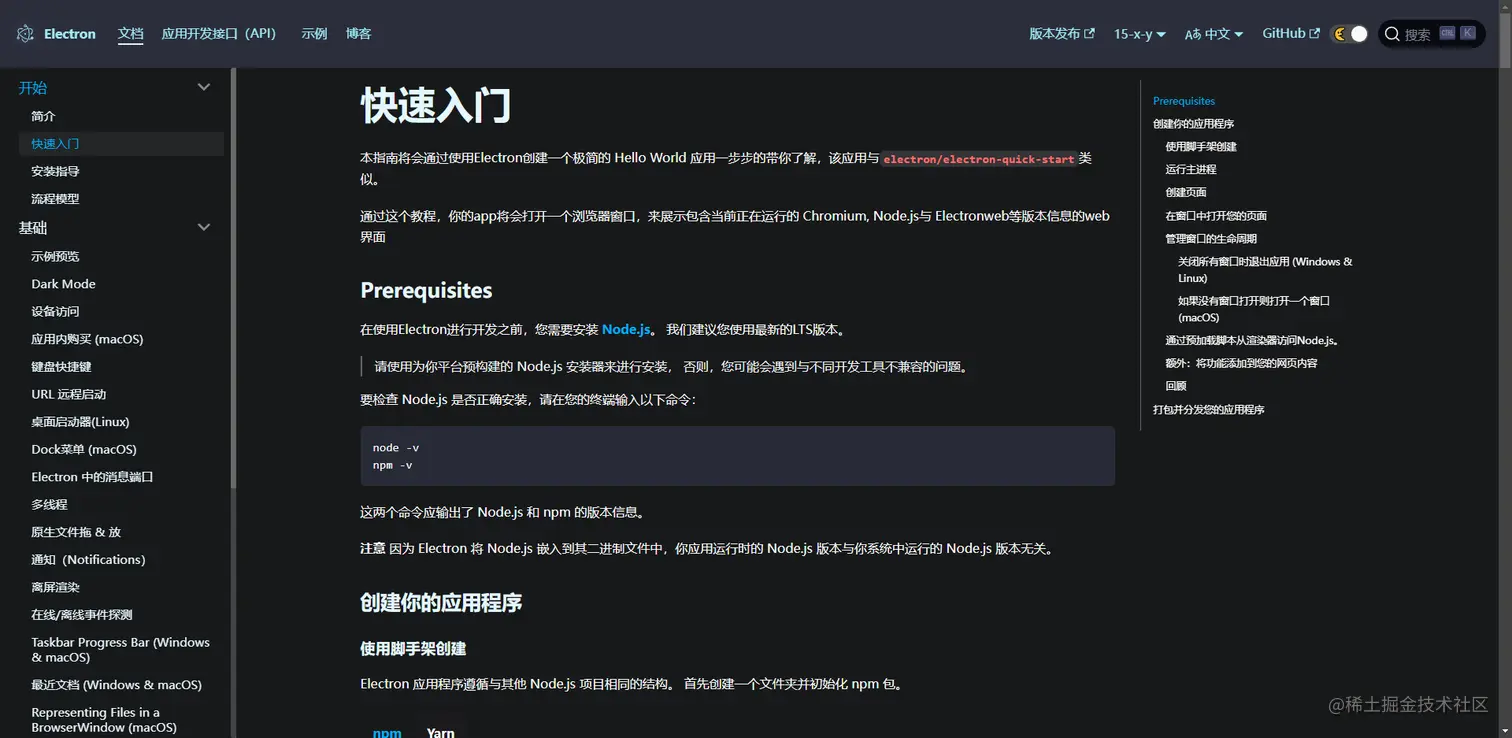
Task: Open Taskbar Progress Bar sidebar page
Action: click(x=121, y=650)
